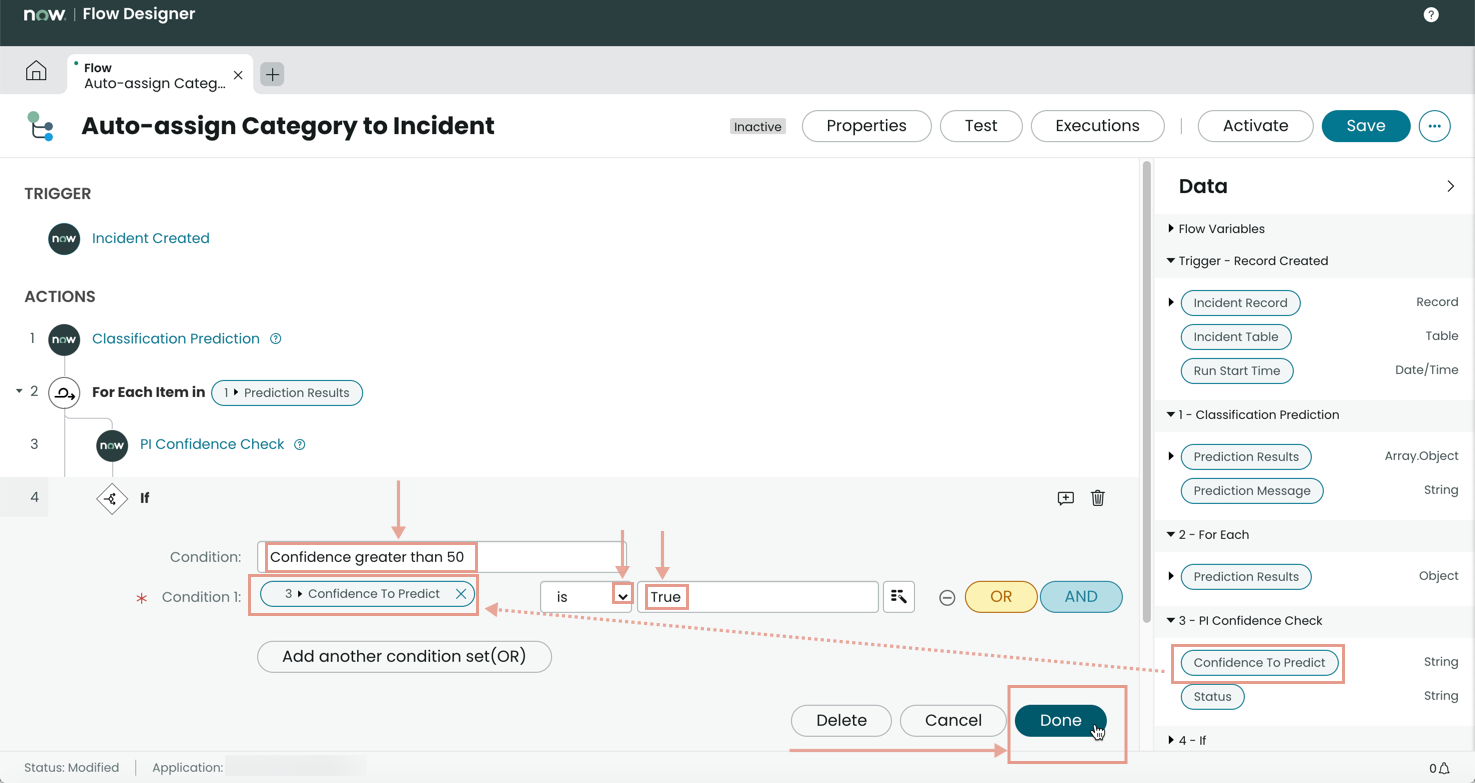The image size is (1475, 783).
Task: Collapse 1 - Classification Prediction section
Action: coord(1171,415)
